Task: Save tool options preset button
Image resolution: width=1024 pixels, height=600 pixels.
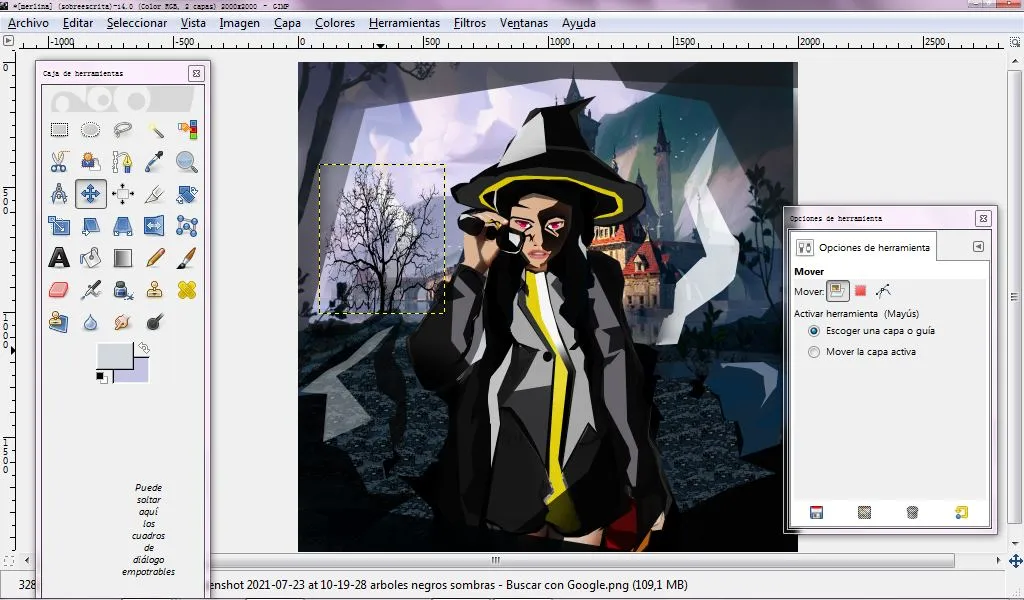Action: tap(816, 513)
